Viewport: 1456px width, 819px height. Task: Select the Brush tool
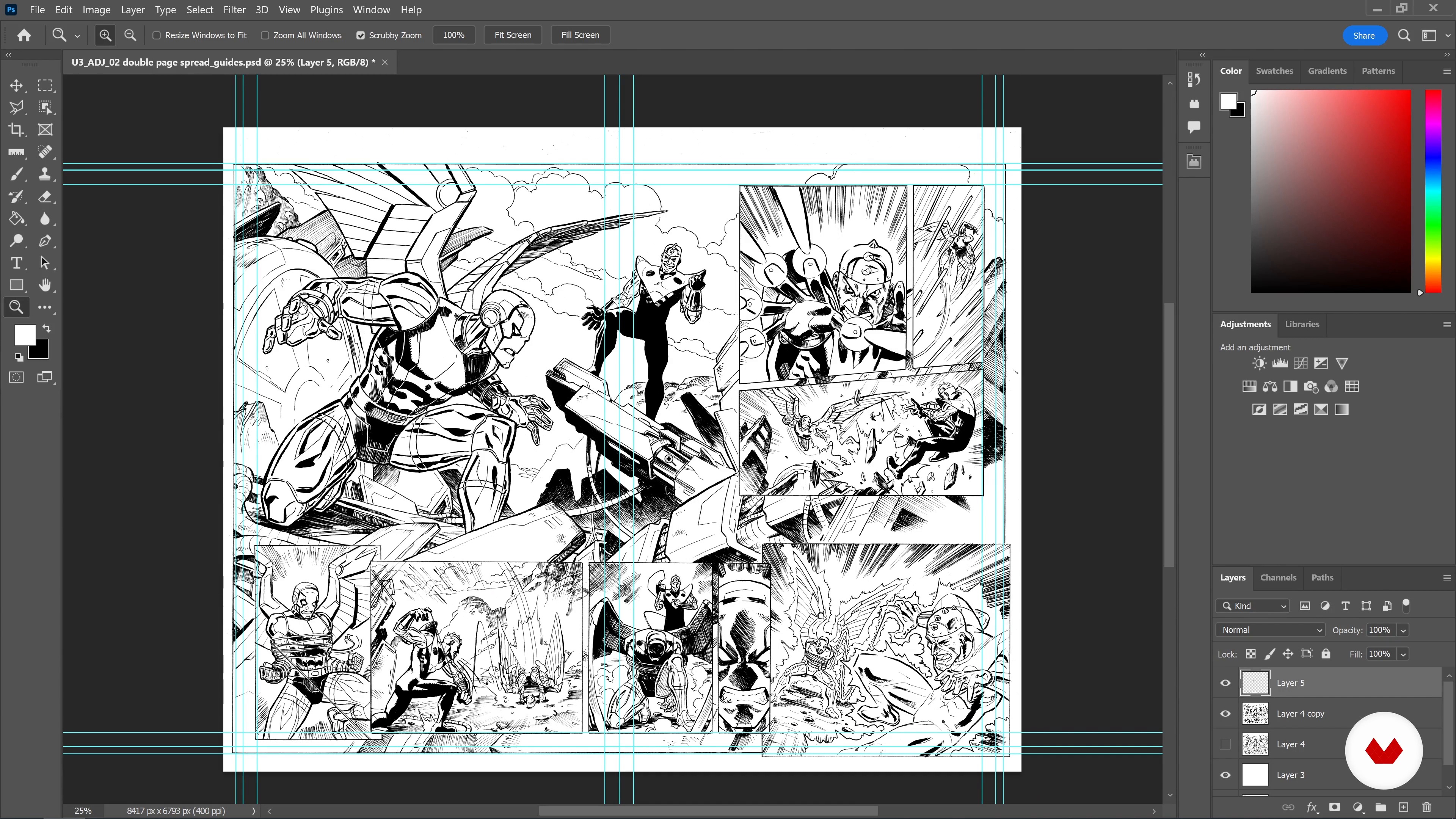[16, 174]
